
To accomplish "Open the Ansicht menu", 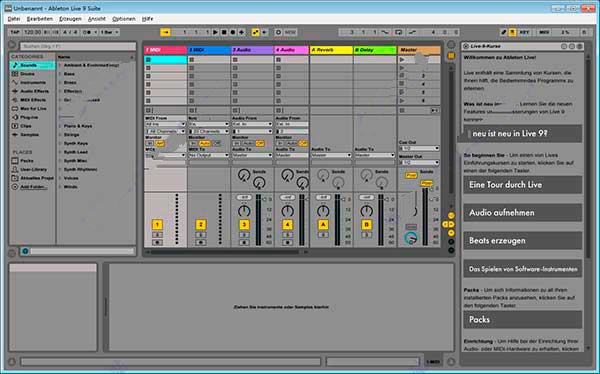I will coord(97,19).
